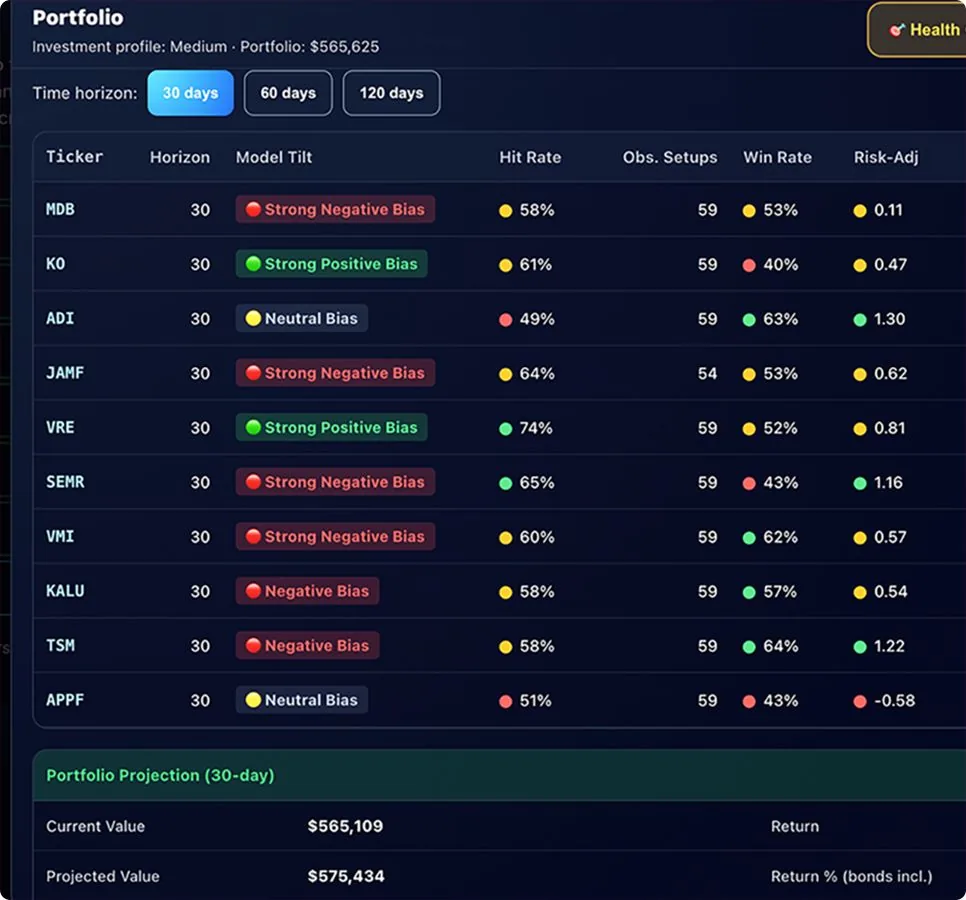
Task: Click the green dot in KO's bias badge
Action: (253, 263)
